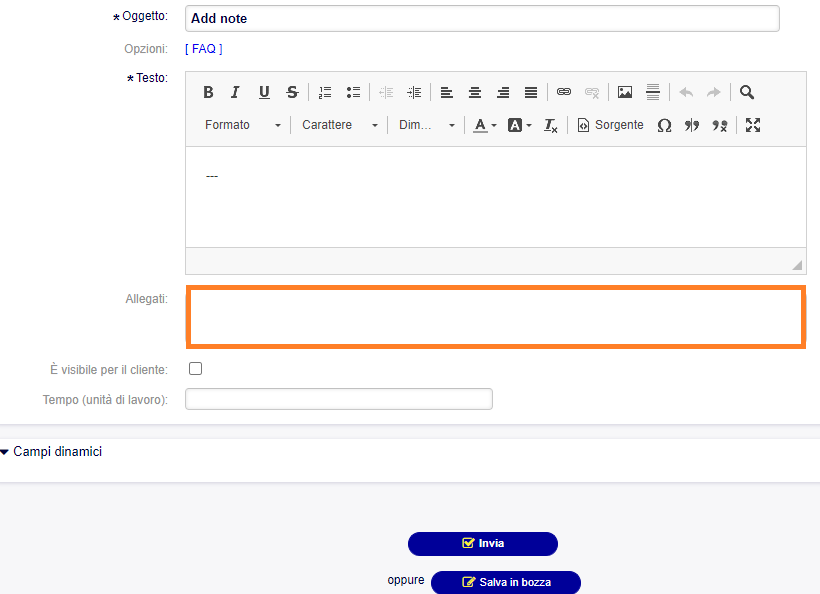Enable 'È visibile per il cliente' checkbox
The width and height of the screenshot is (820, 594).
tap(195, 368)
